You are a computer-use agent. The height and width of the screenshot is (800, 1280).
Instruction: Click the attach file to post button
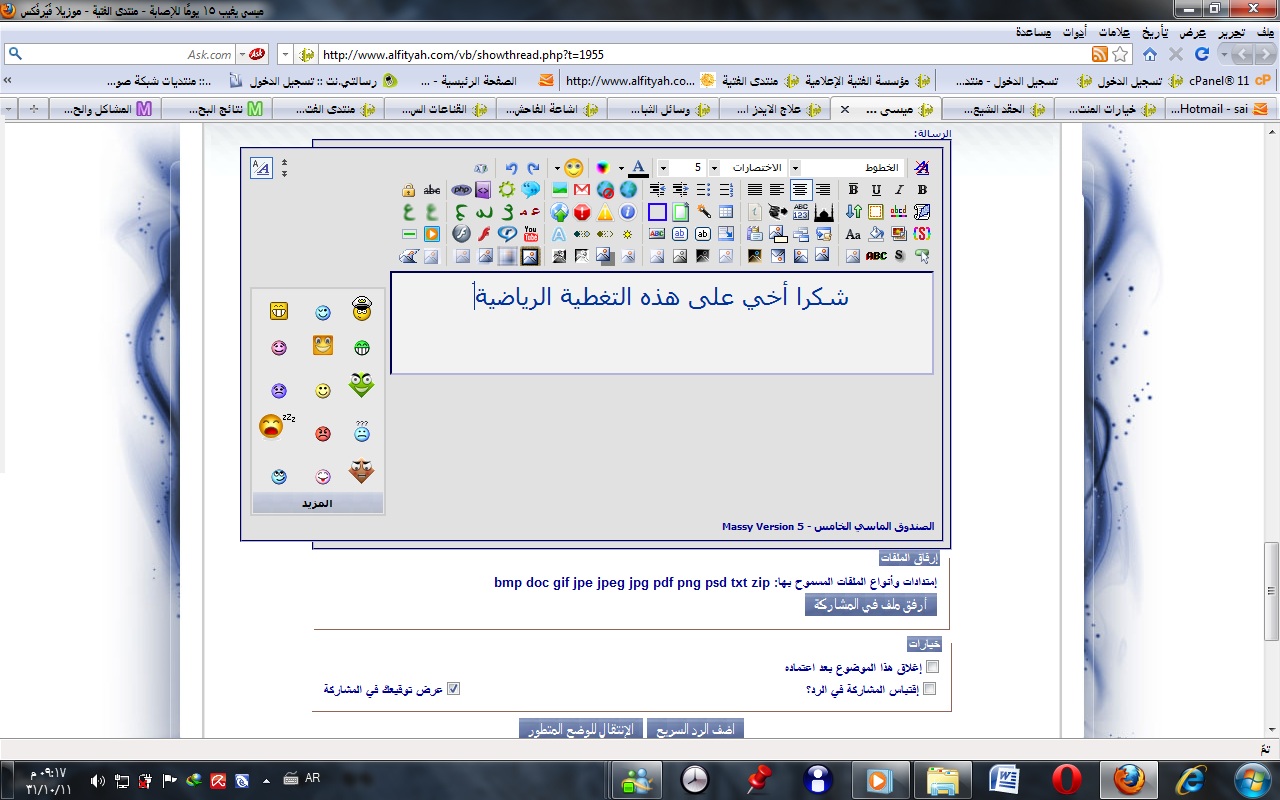point(870,605)
